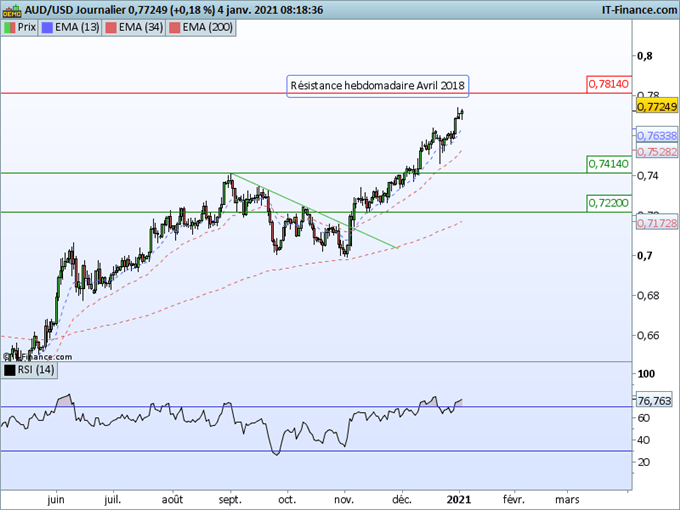680x510 pixels.
Task: Click the black RSI (14) color swatch
Action: (10, 370)
